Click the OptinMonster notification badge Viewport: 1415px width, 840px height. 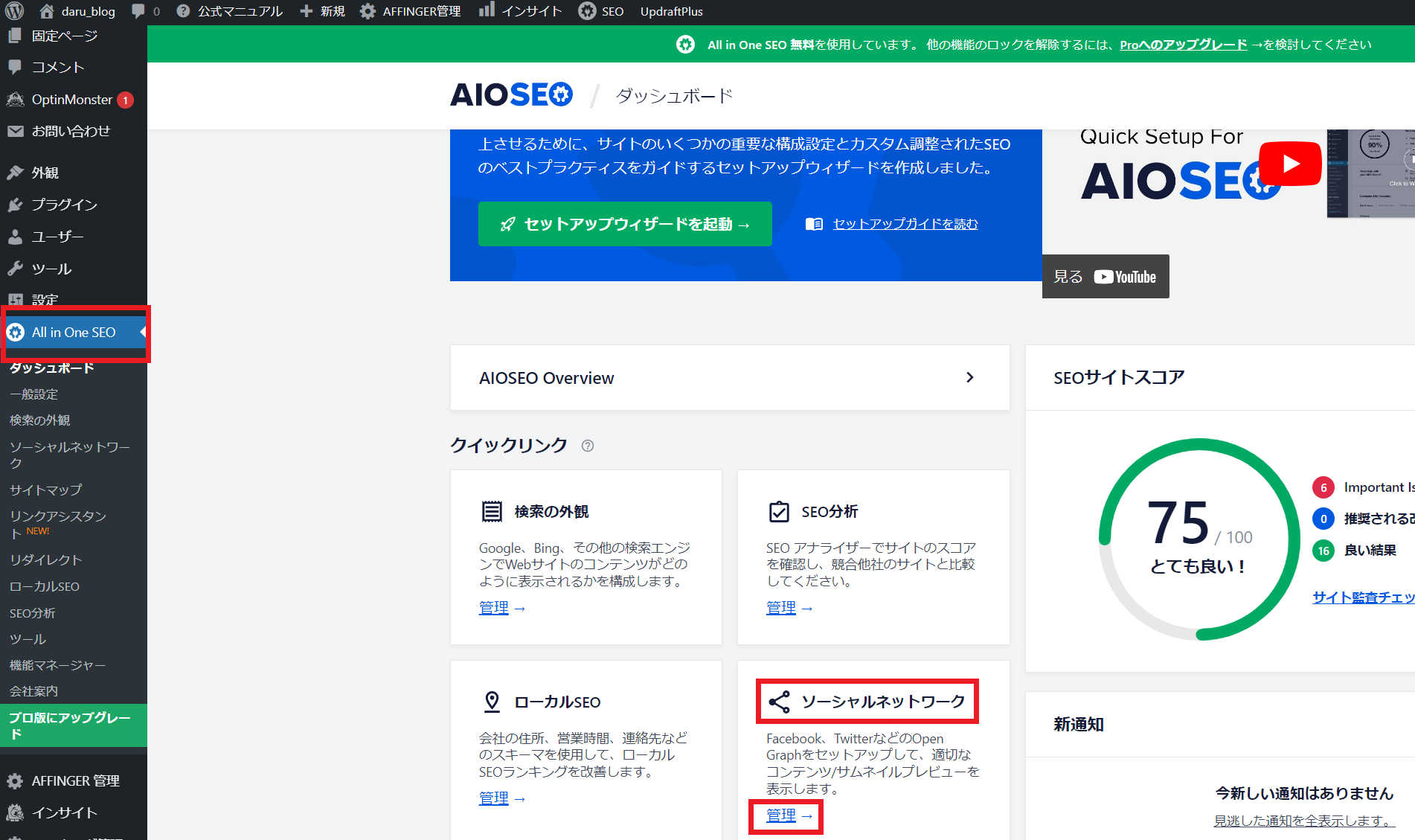[125, 100]
